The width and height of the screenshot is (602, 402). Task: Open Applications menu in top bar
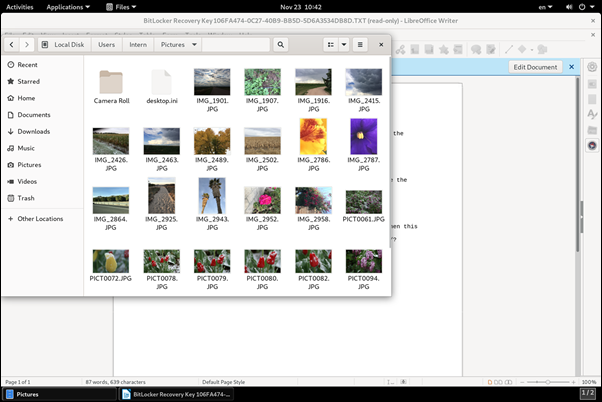click(68, 7)
